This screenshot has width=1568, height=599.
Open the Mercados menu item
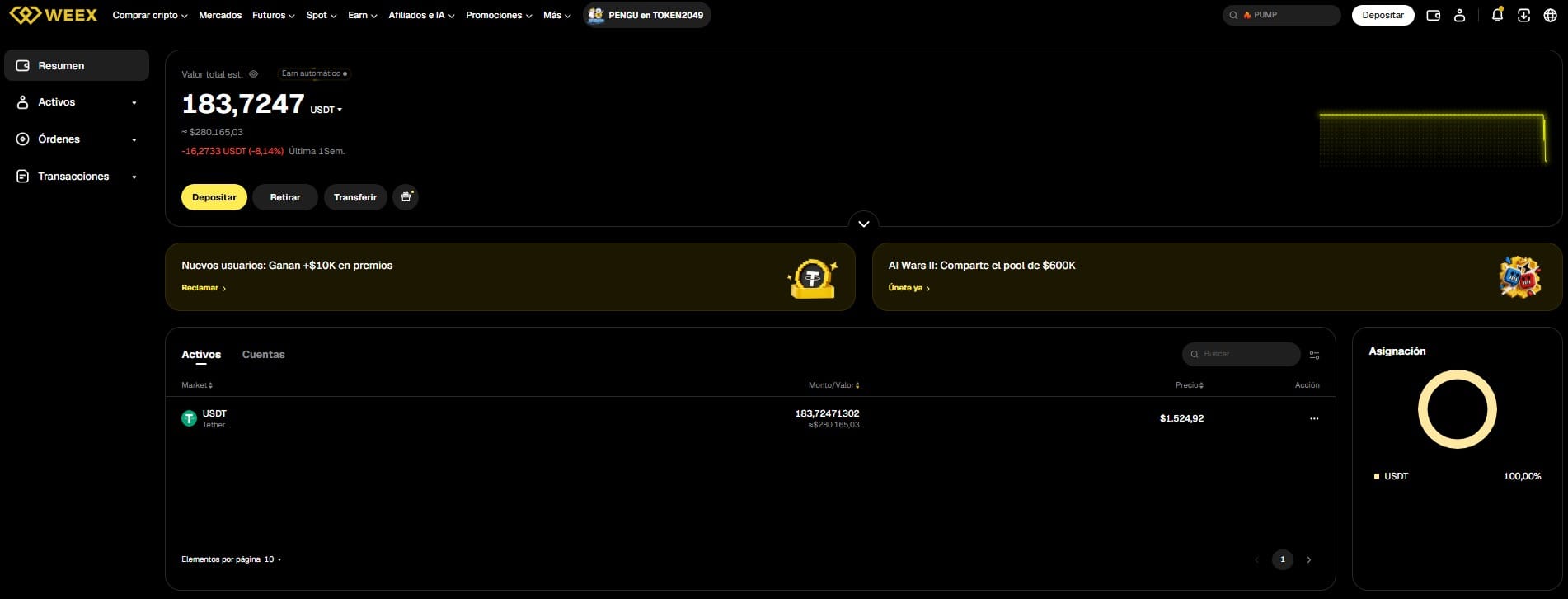[220, 15]
